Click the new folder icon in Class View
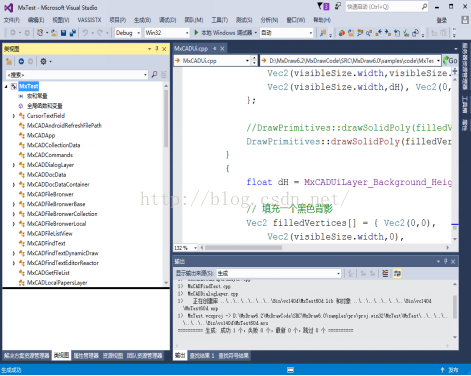Screen dimensions: 471x376 pyautogui.click(x=9, y=61)
